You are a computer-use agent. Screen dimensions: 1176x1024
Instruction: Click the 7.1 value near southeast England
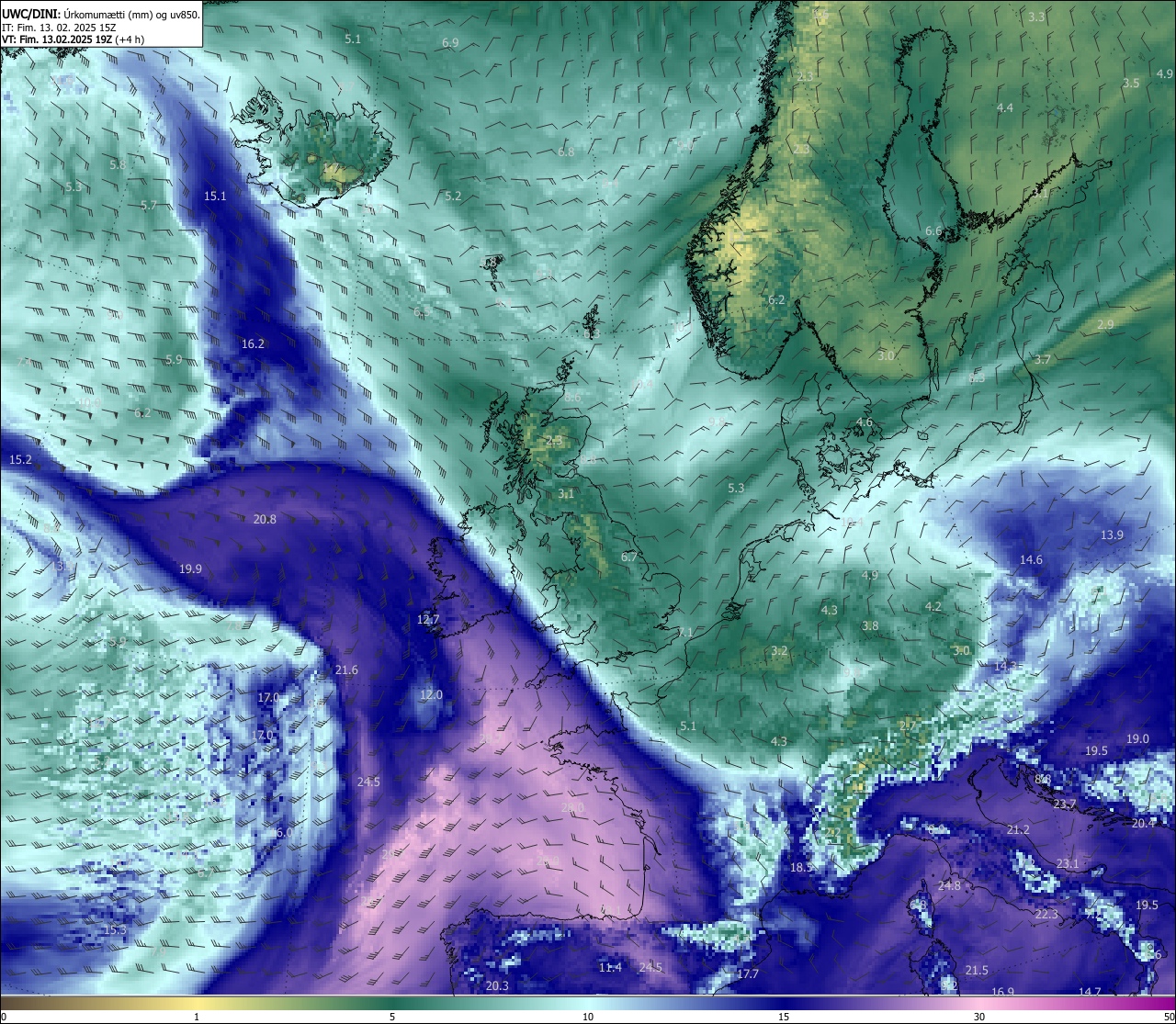[685, 632]
